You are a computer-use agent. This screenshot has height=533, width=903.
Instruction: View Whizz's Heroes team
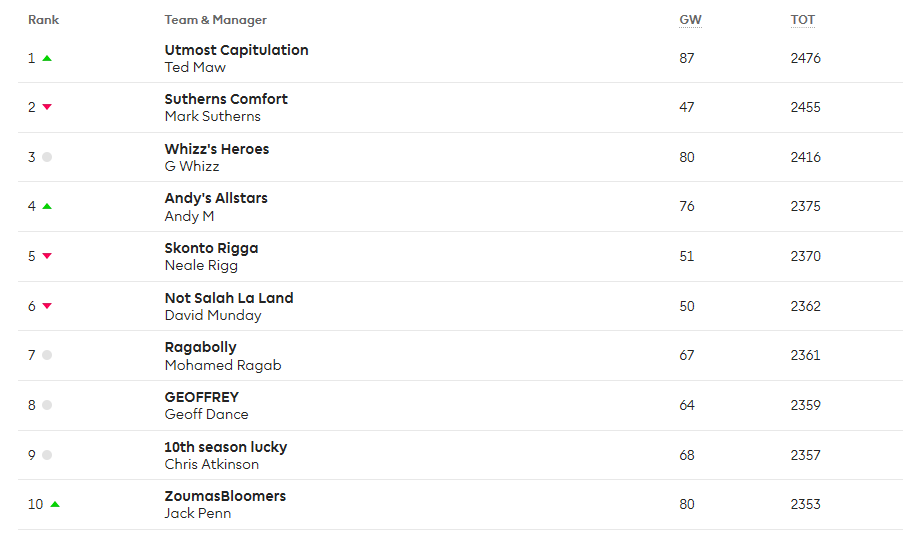pos(217,149)
